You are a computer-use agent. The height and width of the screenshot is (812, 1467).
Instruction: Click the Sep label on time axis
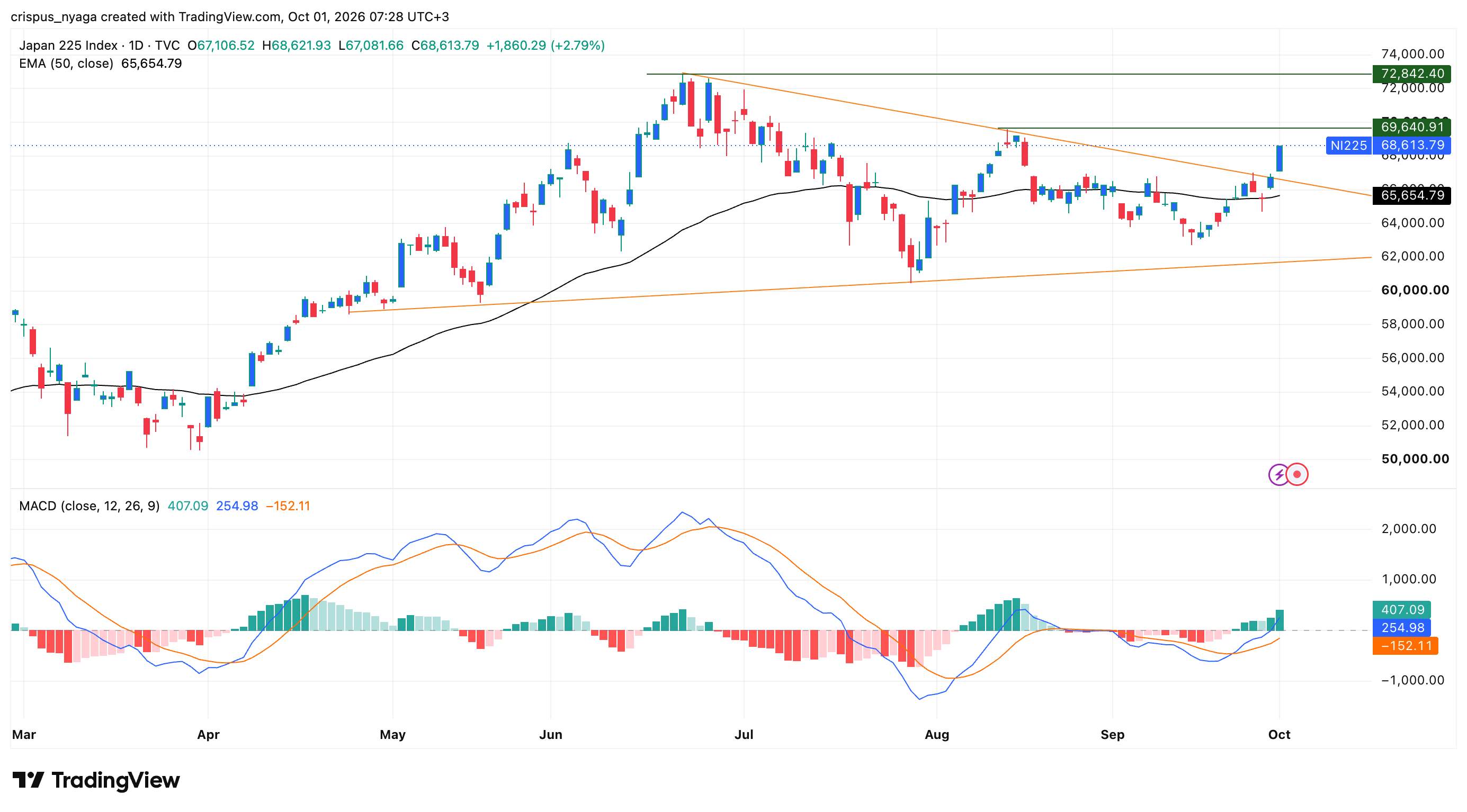coord(1112,735)
